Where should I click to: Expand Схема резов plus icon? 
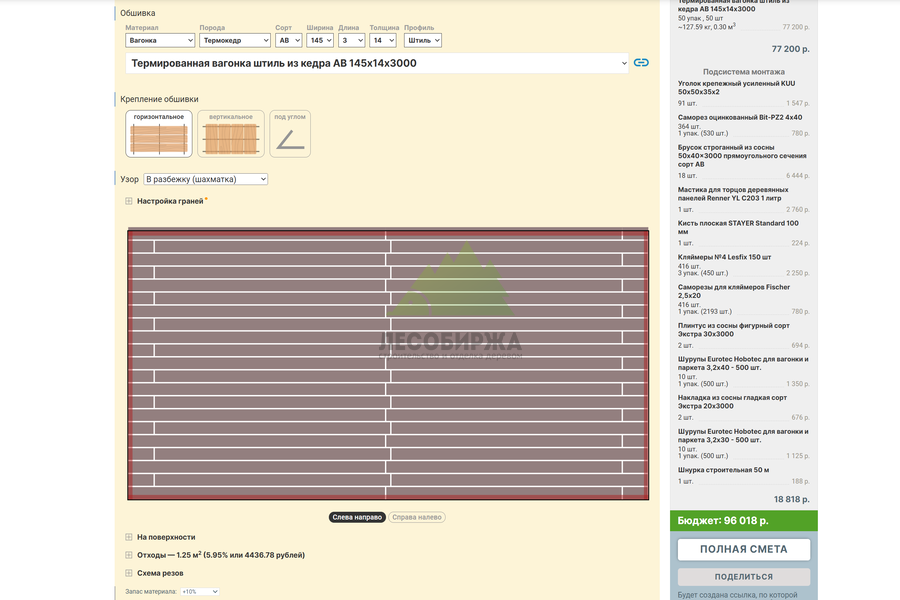tap(129, 573)
